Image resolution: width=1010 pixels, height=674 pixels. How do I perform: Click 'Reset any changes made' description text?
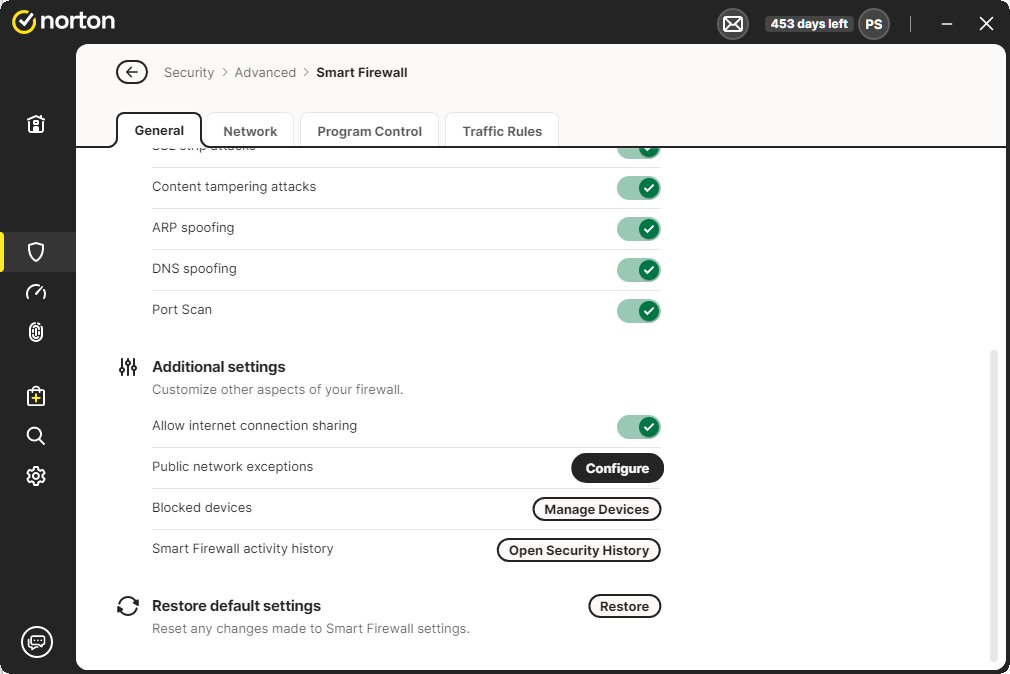(x=310, y=629)
